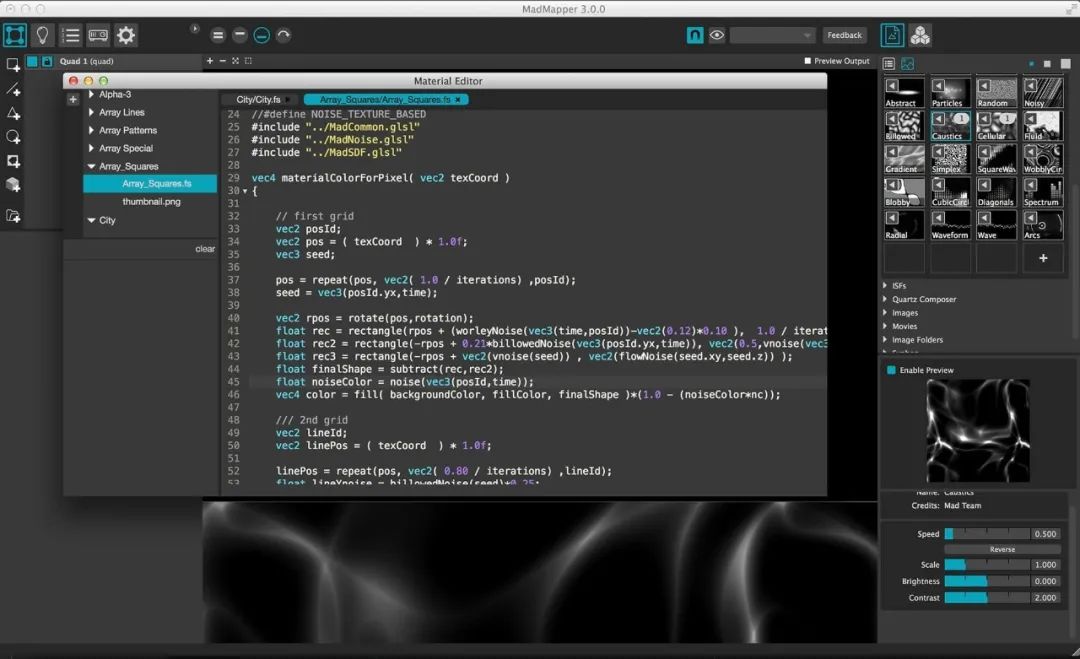Select the add line tool in left sidebar
This screenshot has width=1080, height=659.
pyautogui.click(x=13, y=90)
